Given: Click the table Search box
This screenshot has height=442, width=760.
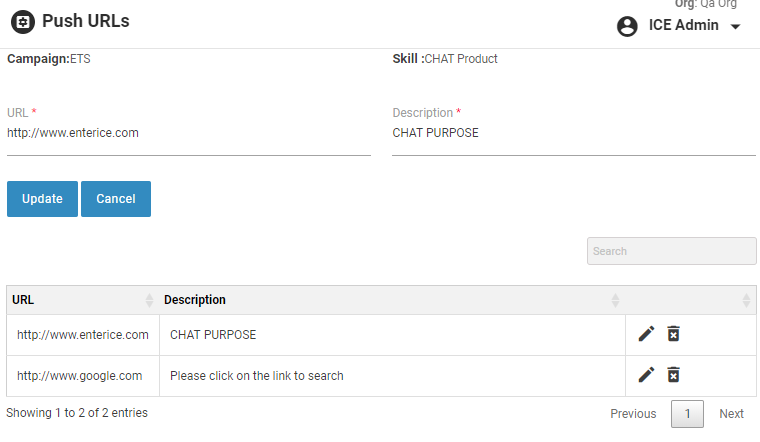Looking at the screenshot, I should (x=671, y=251).
